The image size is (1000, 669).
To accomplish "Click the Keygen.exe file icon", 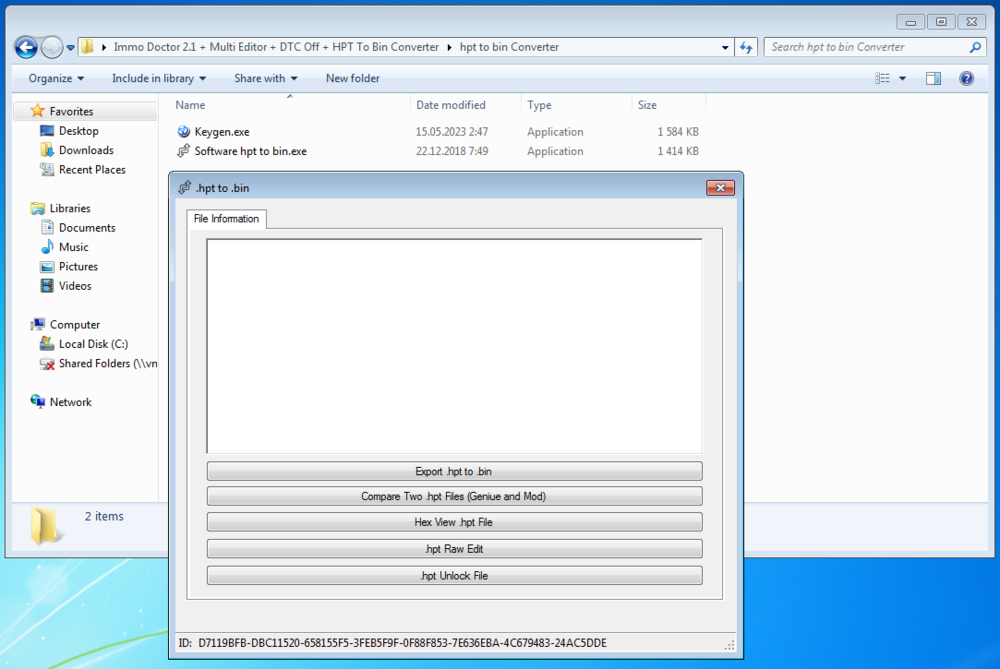I will tap(183, 132).
